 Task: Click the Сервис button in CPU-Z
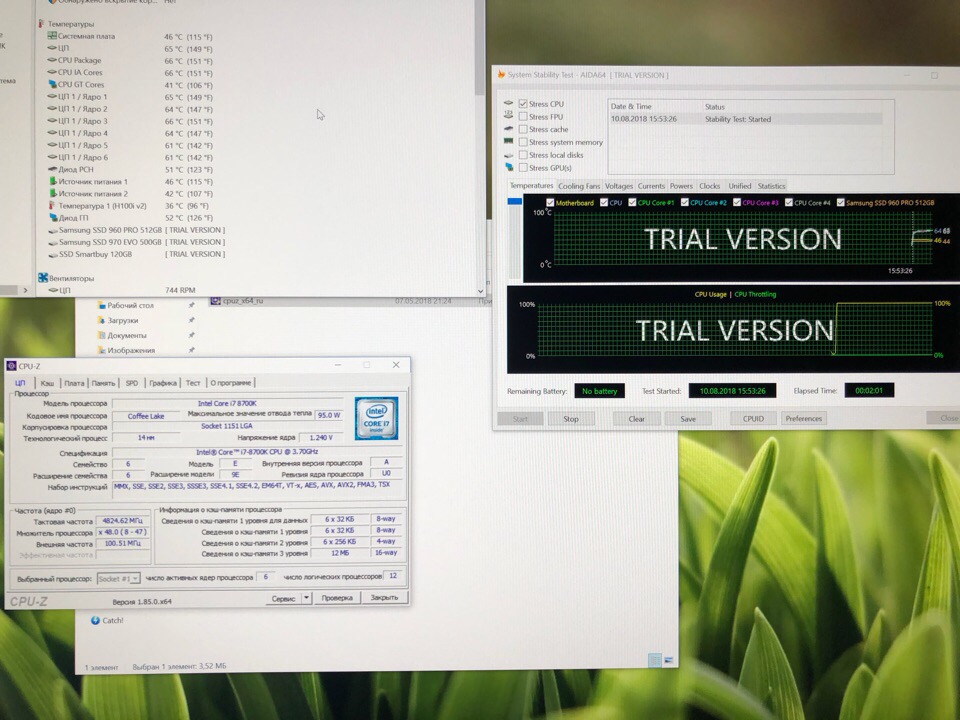(283, 599)
